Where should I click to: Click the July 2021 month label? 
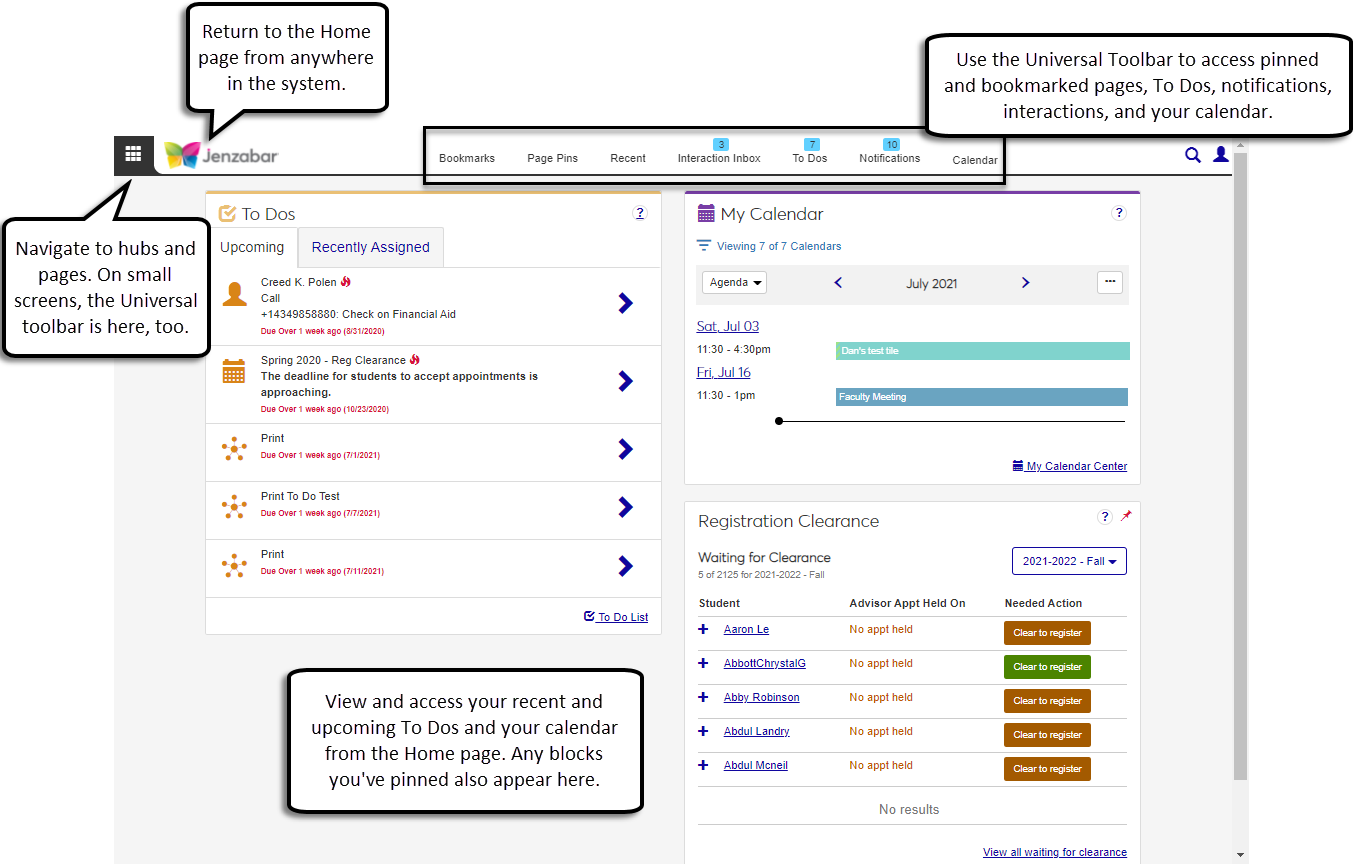pos(932,284)
